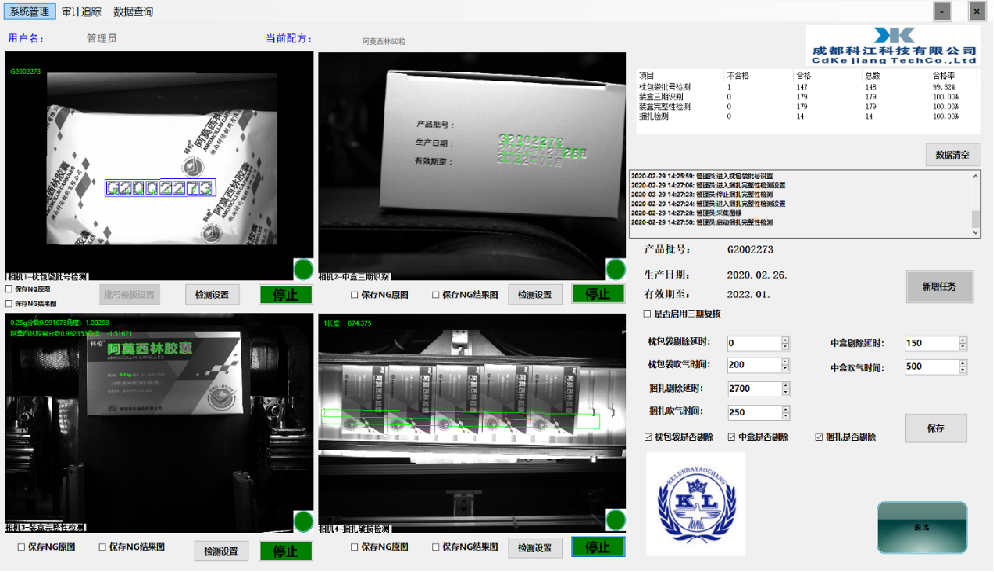Click the greyed 批号模板设置 button
994x572 pixels.
point(129,295)
